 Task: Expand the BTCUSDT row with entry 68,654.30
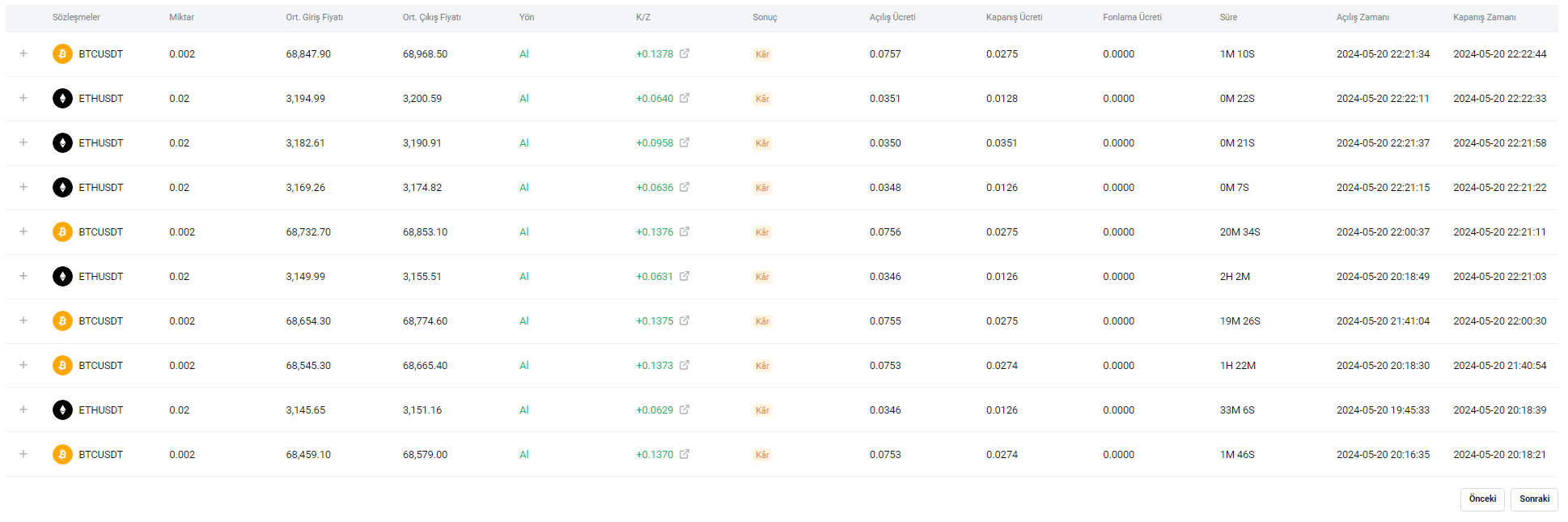point(23,320)
